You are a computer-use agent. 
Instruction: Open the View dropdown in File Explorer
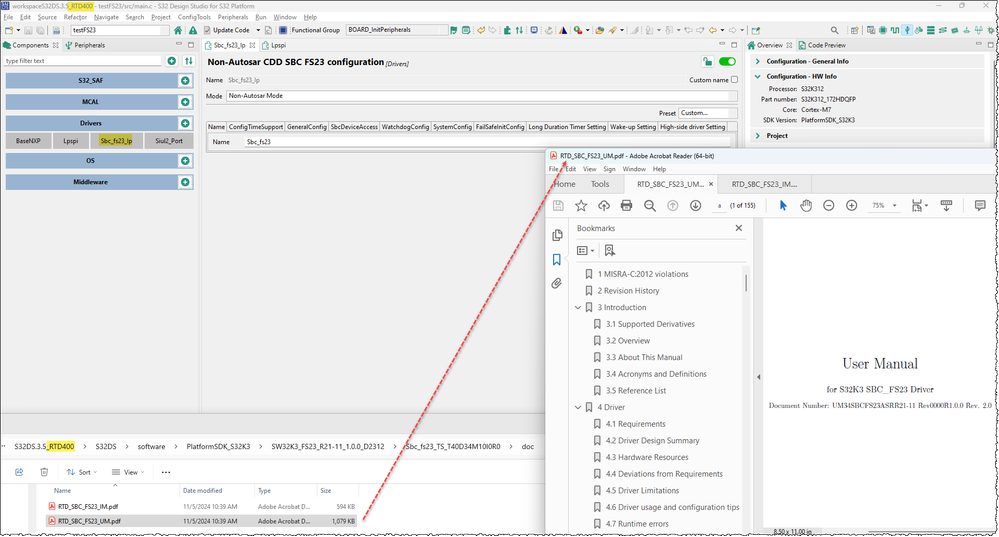coord(128,472)
